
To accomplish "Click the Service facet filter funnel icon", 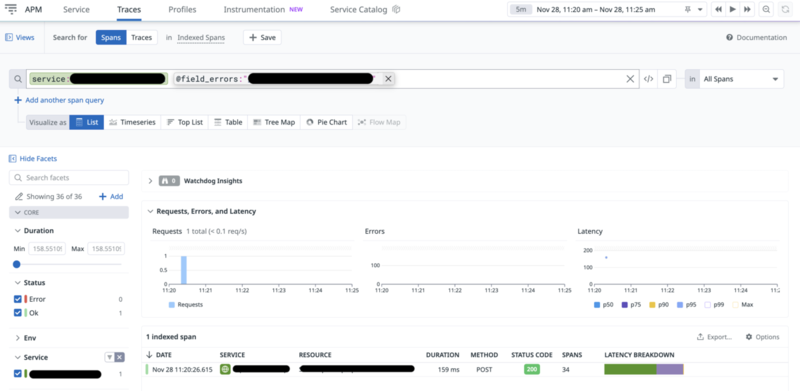I will click(109, 357).
